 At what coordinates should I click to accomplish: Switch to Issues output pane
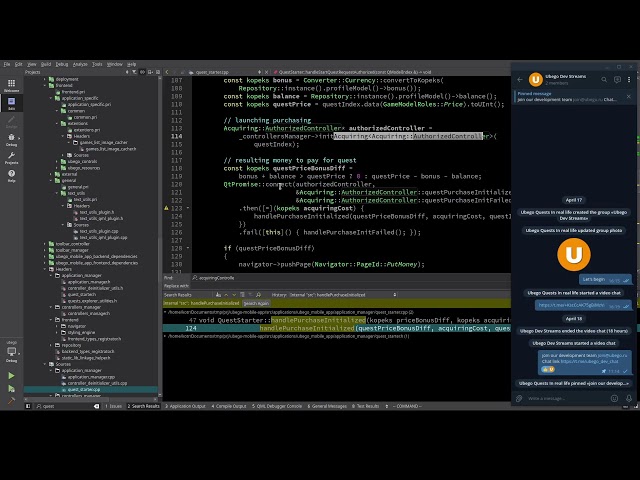tap(113, 406)
